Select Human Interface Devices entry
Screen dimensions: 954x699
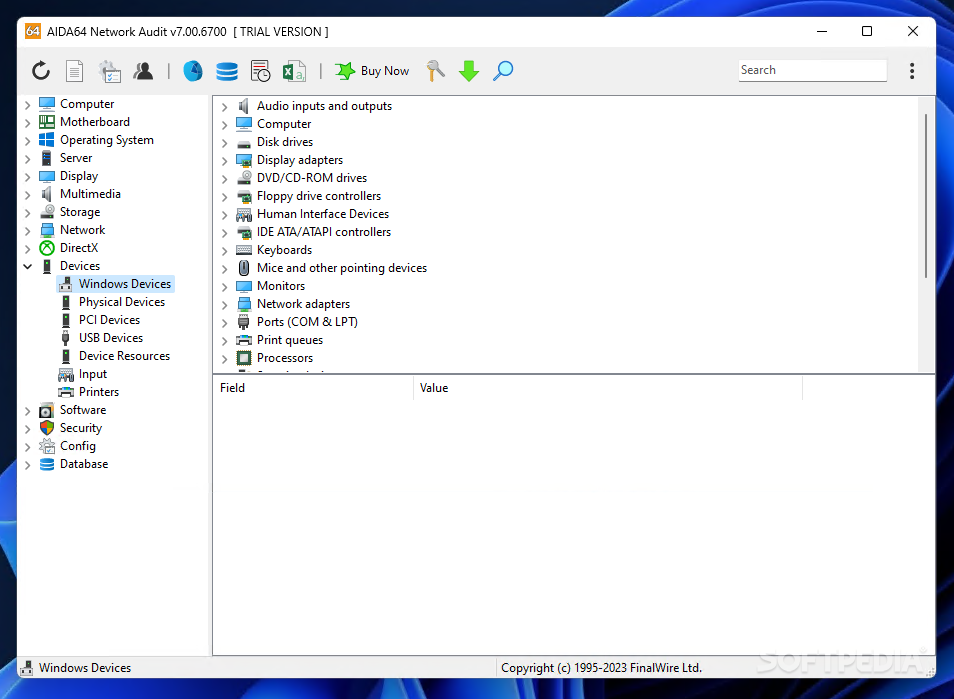[322, 214]
